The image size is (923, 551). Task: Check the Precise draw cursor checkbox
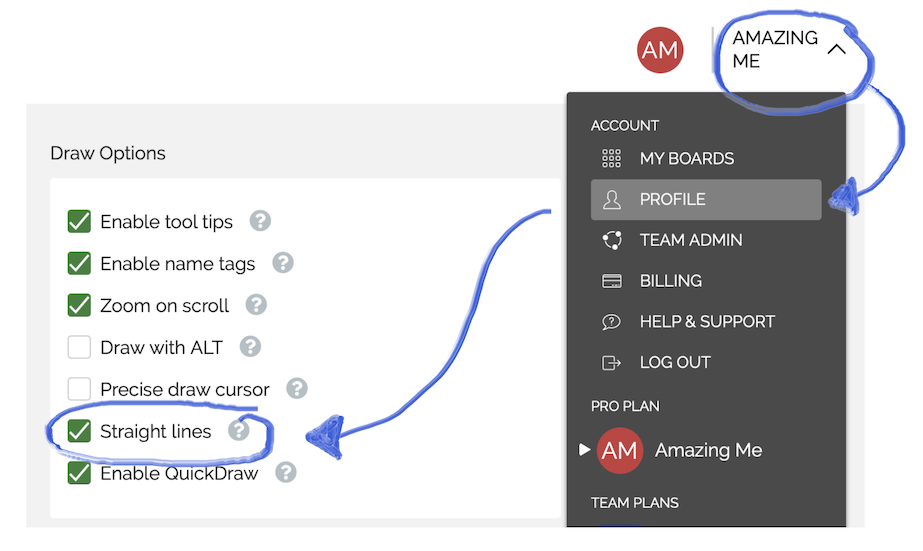click(79, 389)
